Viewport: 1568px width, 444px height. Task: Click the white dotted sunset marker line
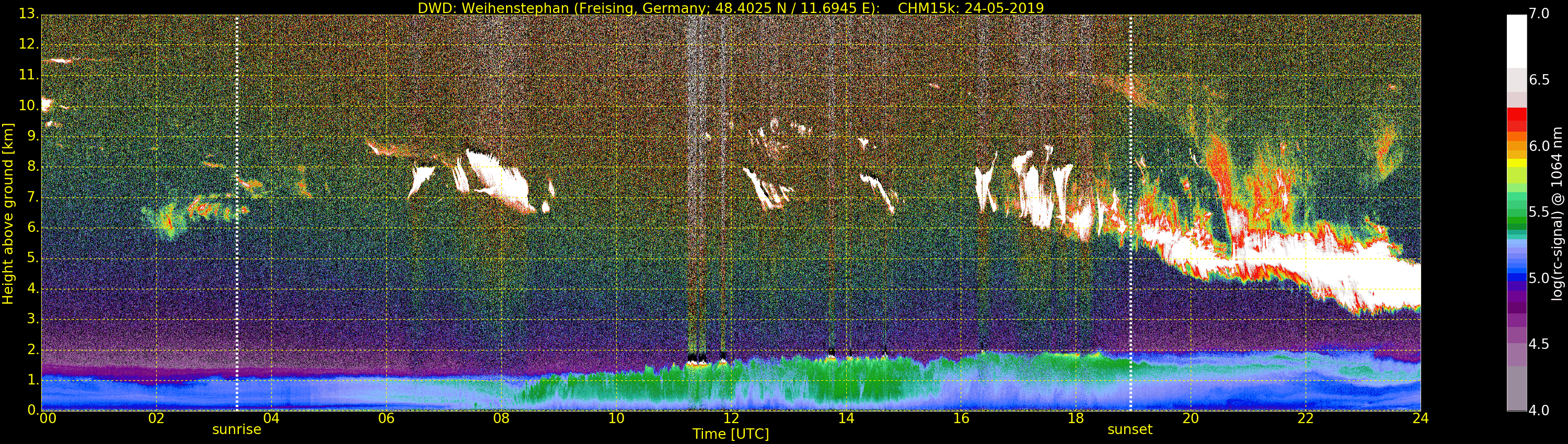pyautogui.click(x=1131, y=213)
